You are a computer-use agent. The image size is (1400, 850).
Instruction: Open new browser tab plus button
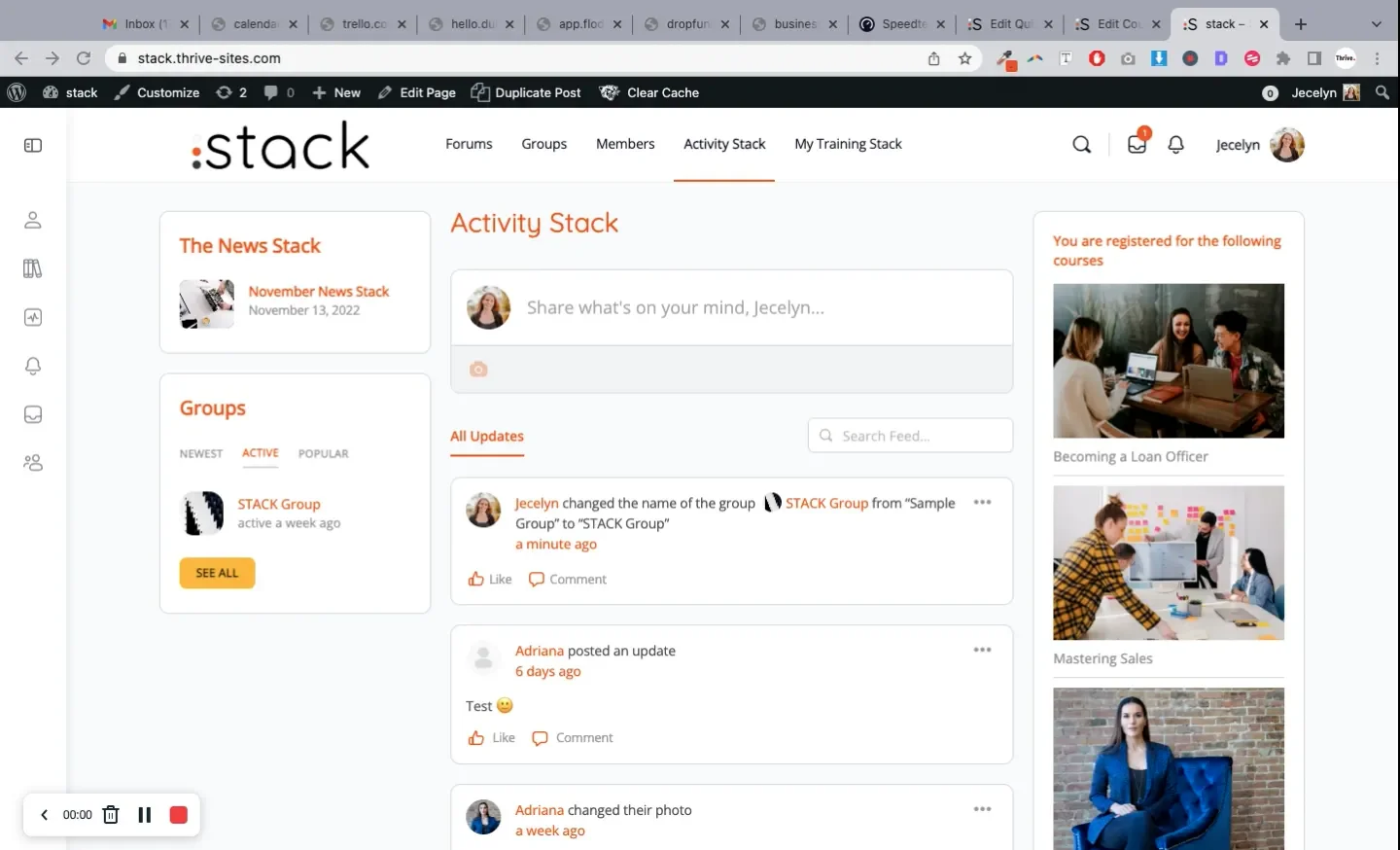point(1301,24)
